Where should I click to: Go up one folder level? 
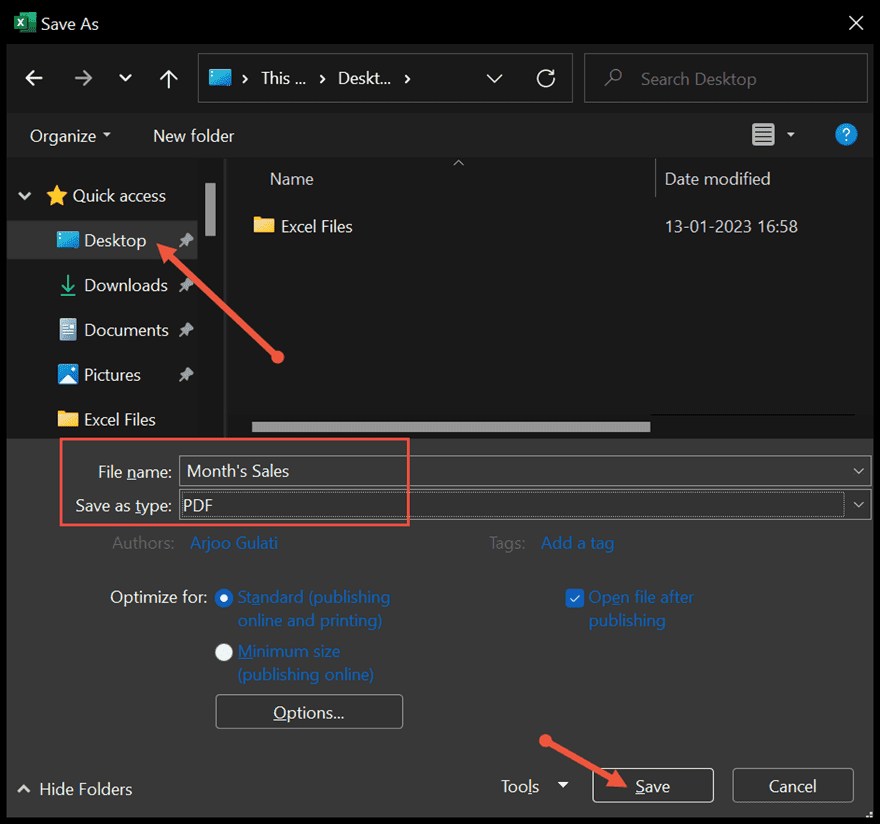click(168, 78)
